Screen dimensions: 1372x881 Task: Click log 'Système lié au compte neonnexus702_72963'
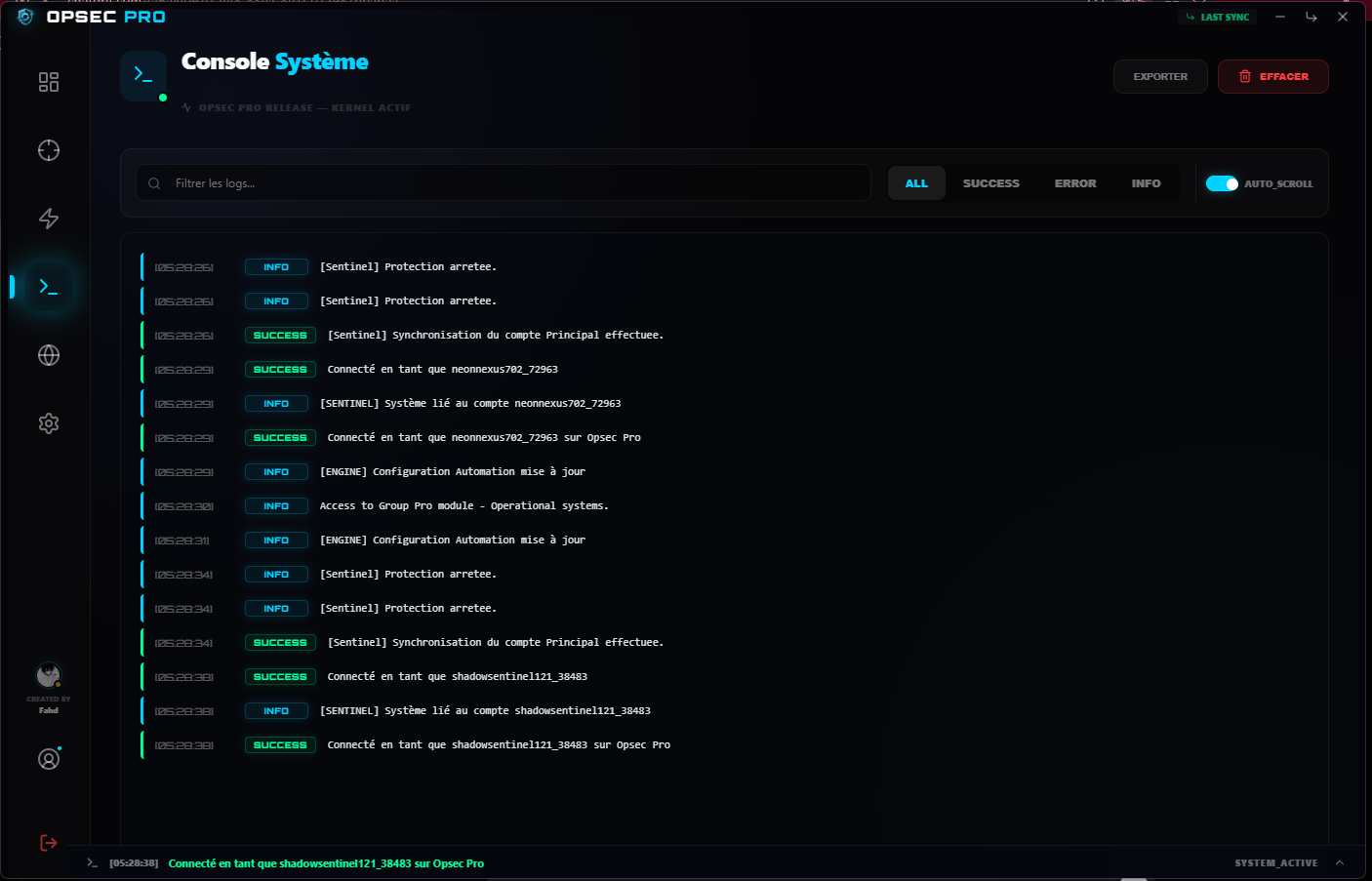[470, 403]
